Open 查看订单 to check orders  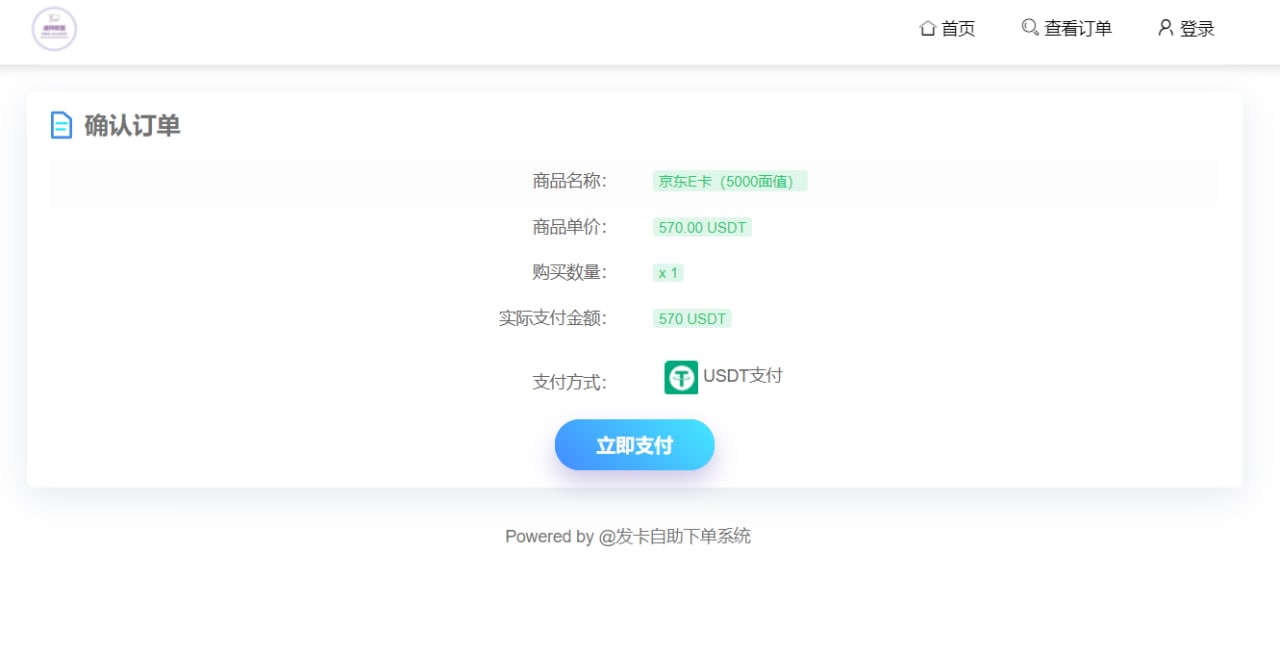click(1077, 28)
